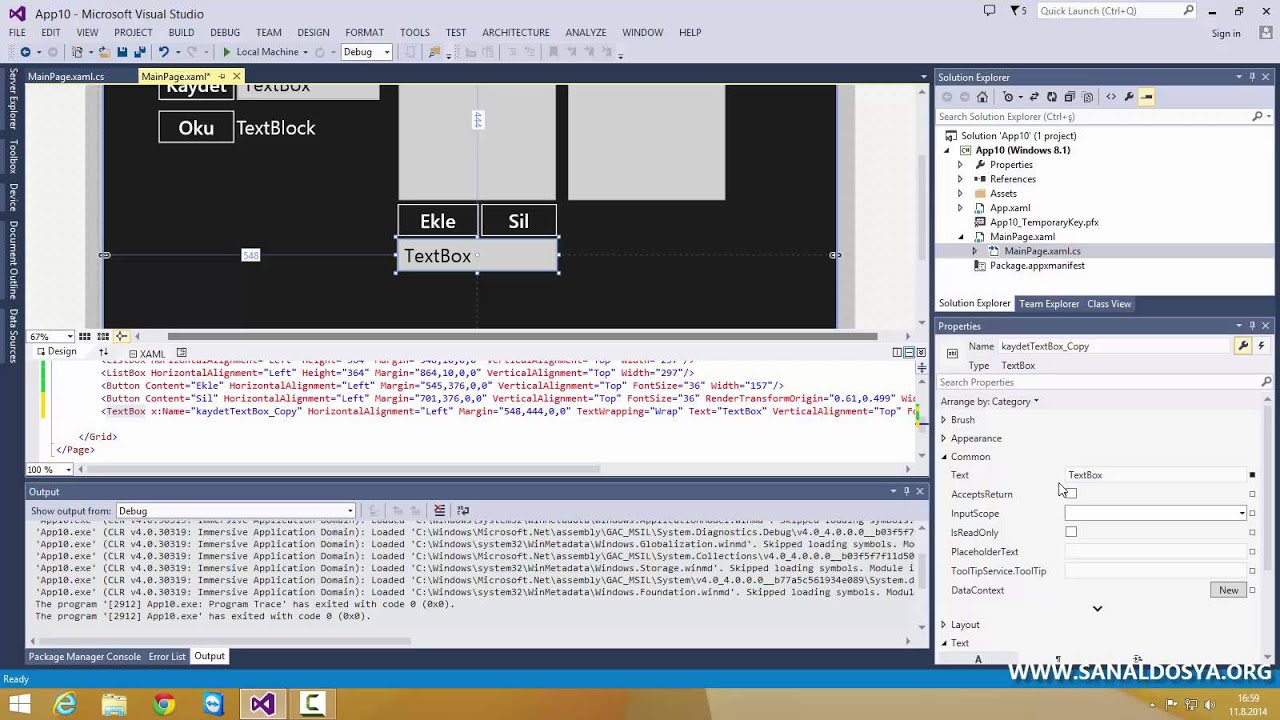1280x720 pixels.
Task: Open the ARCHITECTURE menu
Action: click(515, 33)
